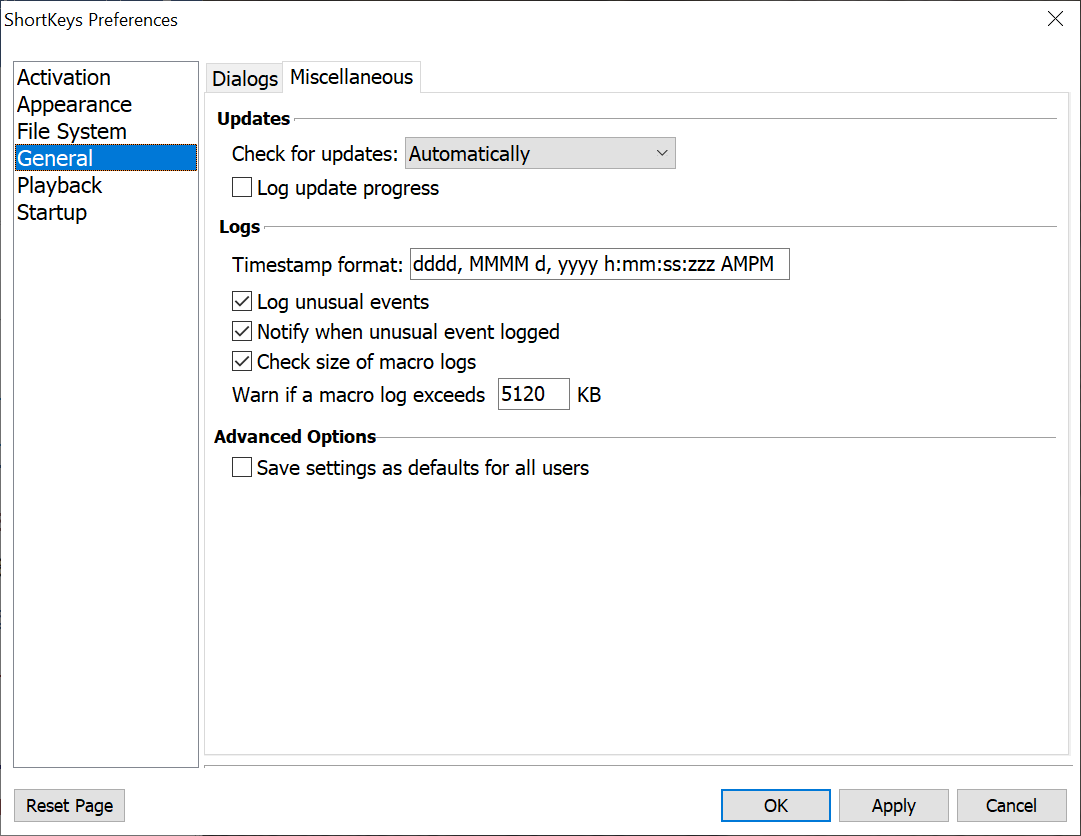1081x836 pixels.
Task: Switch to the Dialogs tab
Action: point(245,79)
